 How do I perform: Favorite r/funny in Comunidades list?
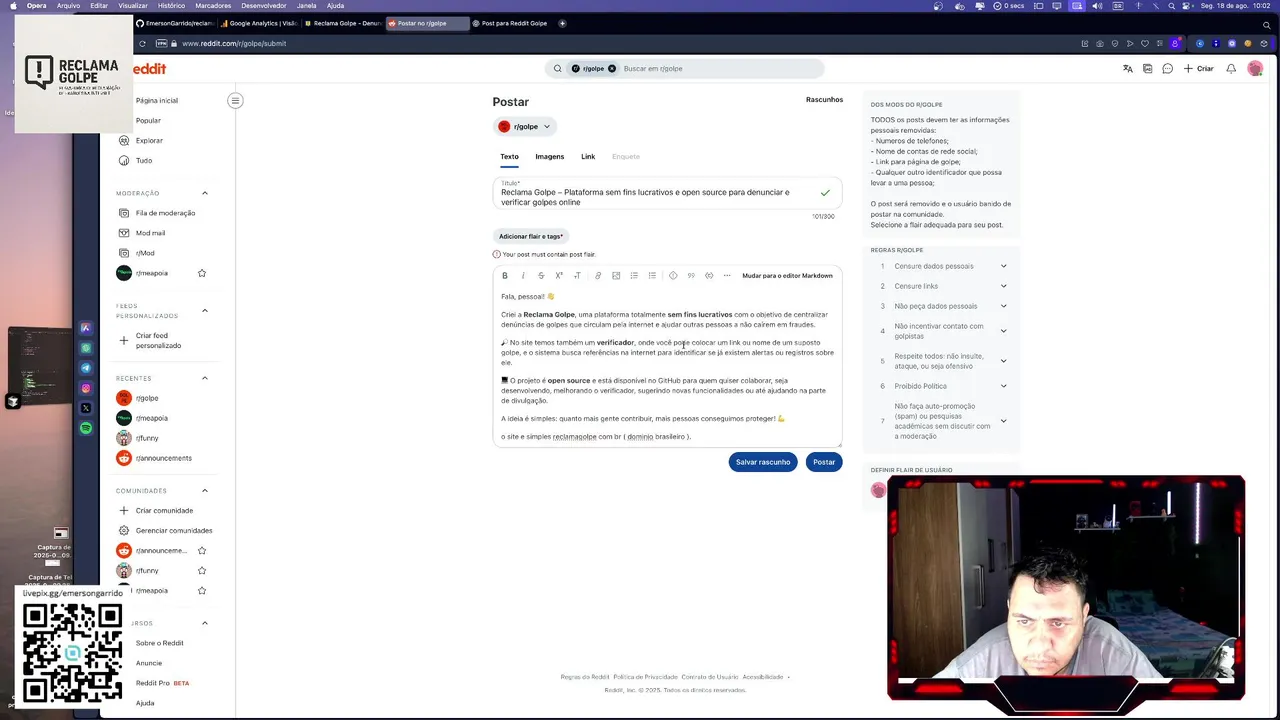click(202, 571)
